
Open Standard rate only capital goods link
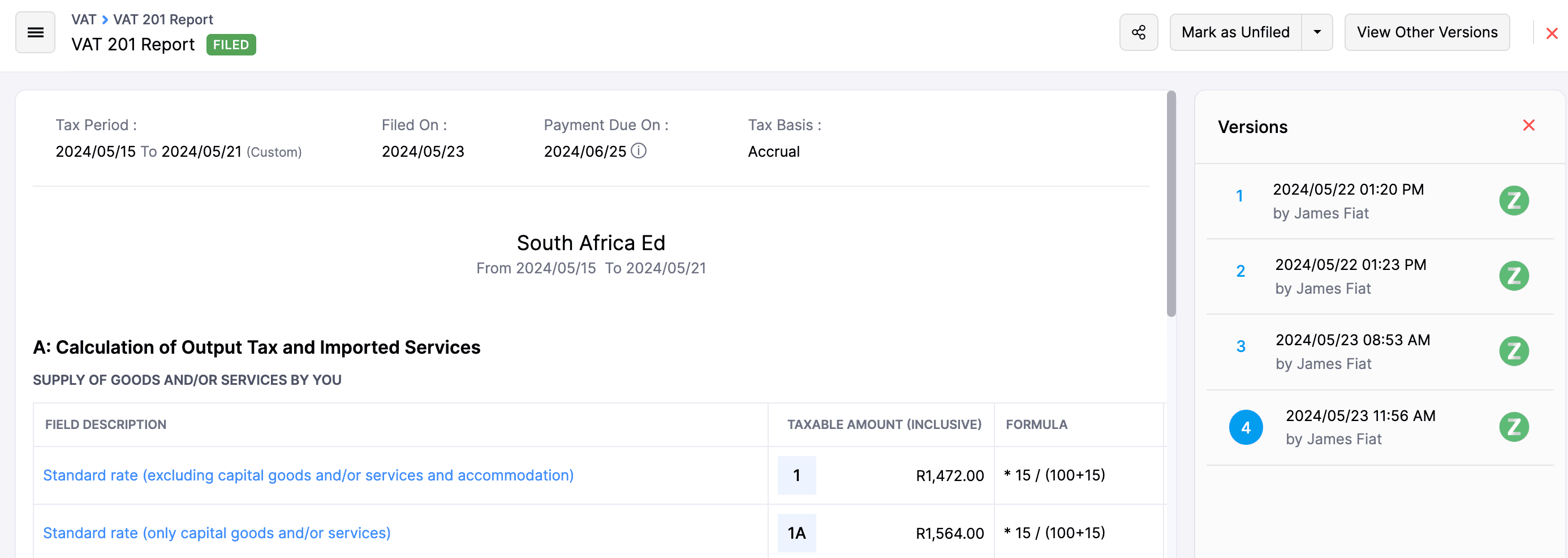pos(217,533)
